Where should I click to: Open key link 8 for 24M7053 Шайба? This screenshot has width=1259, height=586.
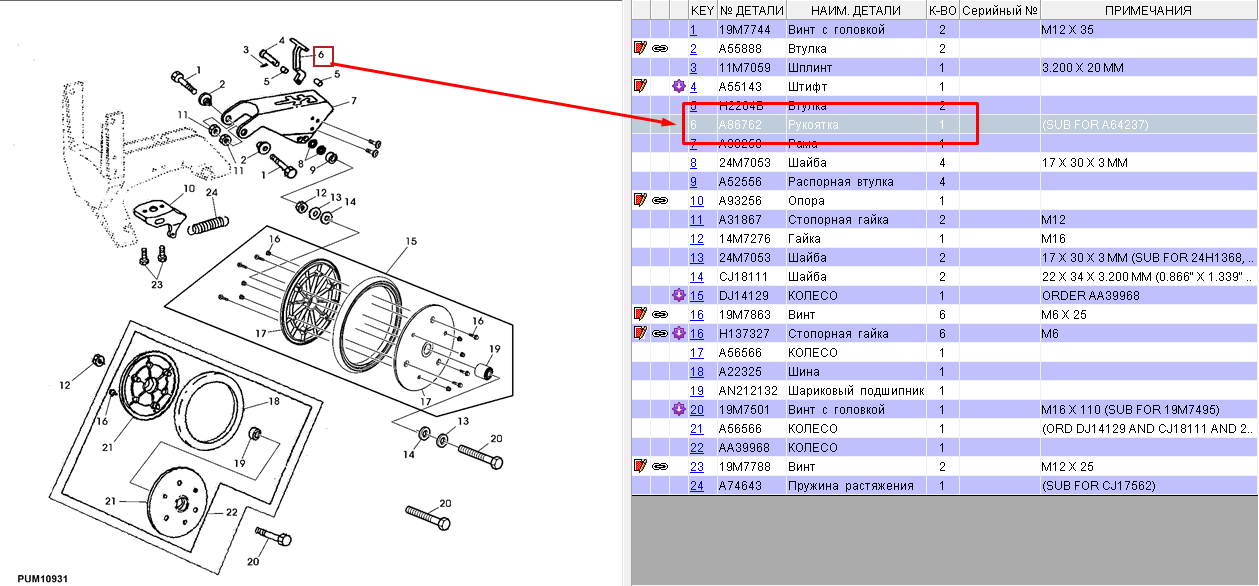pyautogui.click(x=693, y=162)
